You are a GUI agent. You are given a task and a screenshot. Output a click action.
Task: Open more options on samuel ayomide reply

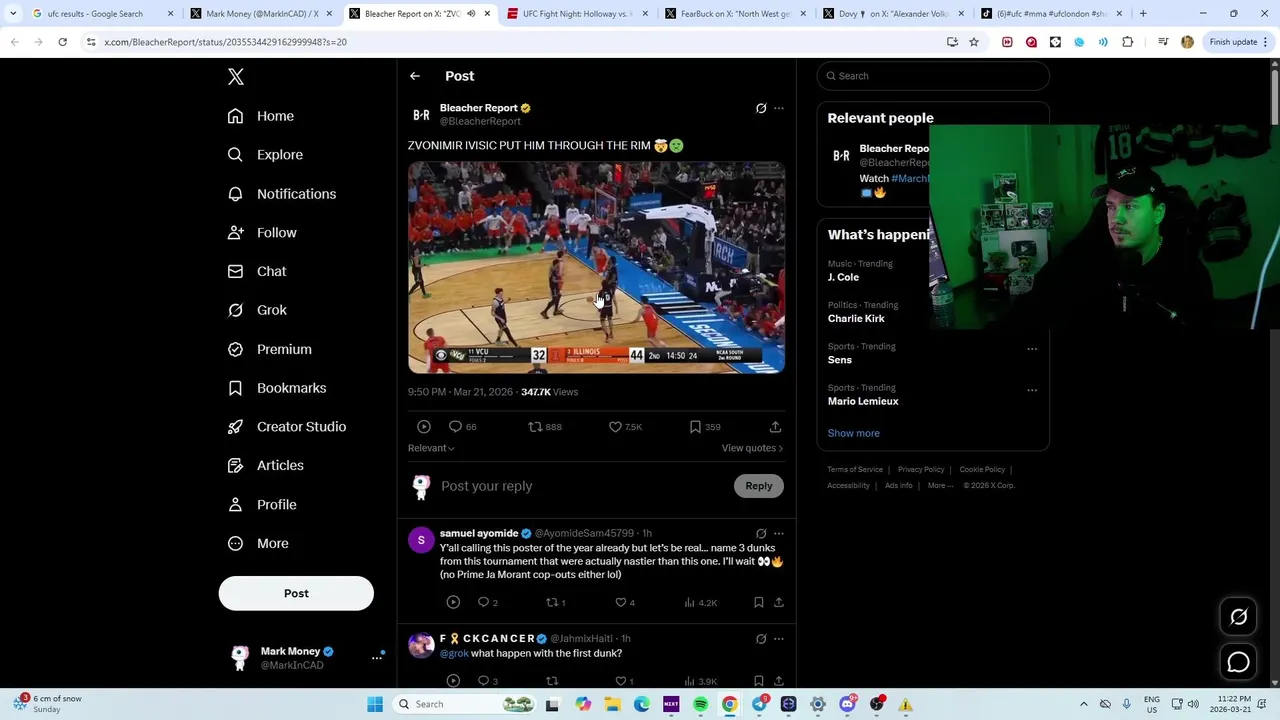779,534
